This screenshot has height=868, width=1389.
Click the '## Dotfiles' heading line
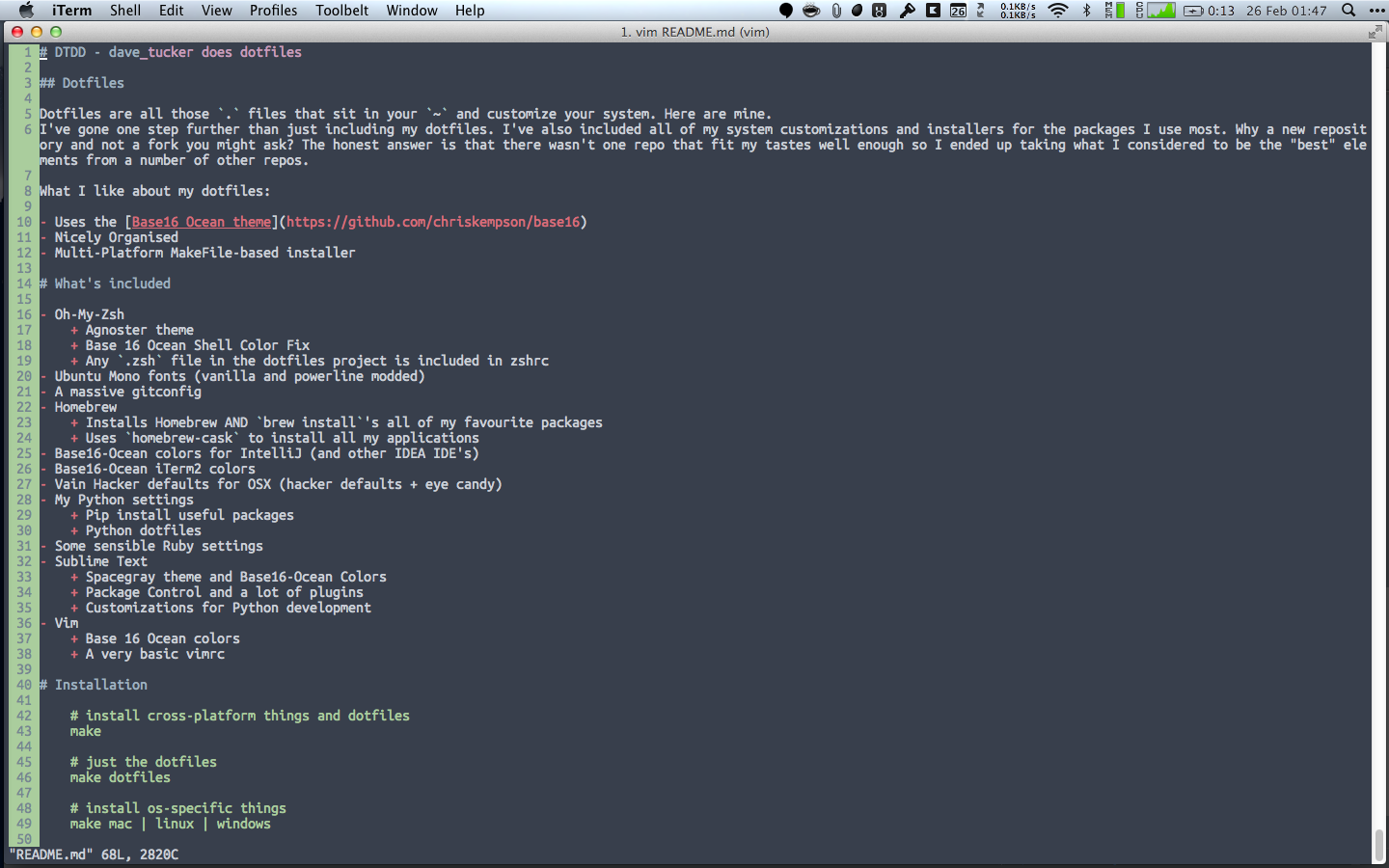(x=82, y=83)
